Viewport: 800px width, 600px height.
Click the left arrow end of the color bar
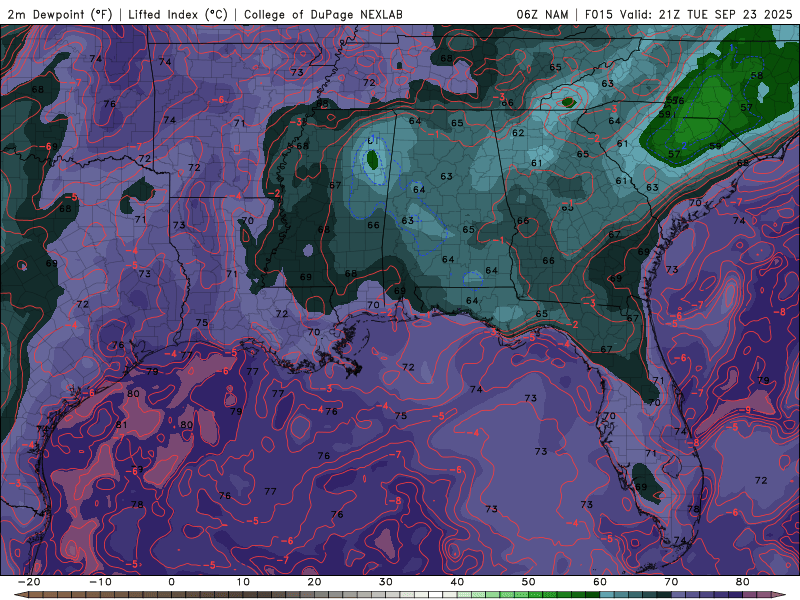19,595
